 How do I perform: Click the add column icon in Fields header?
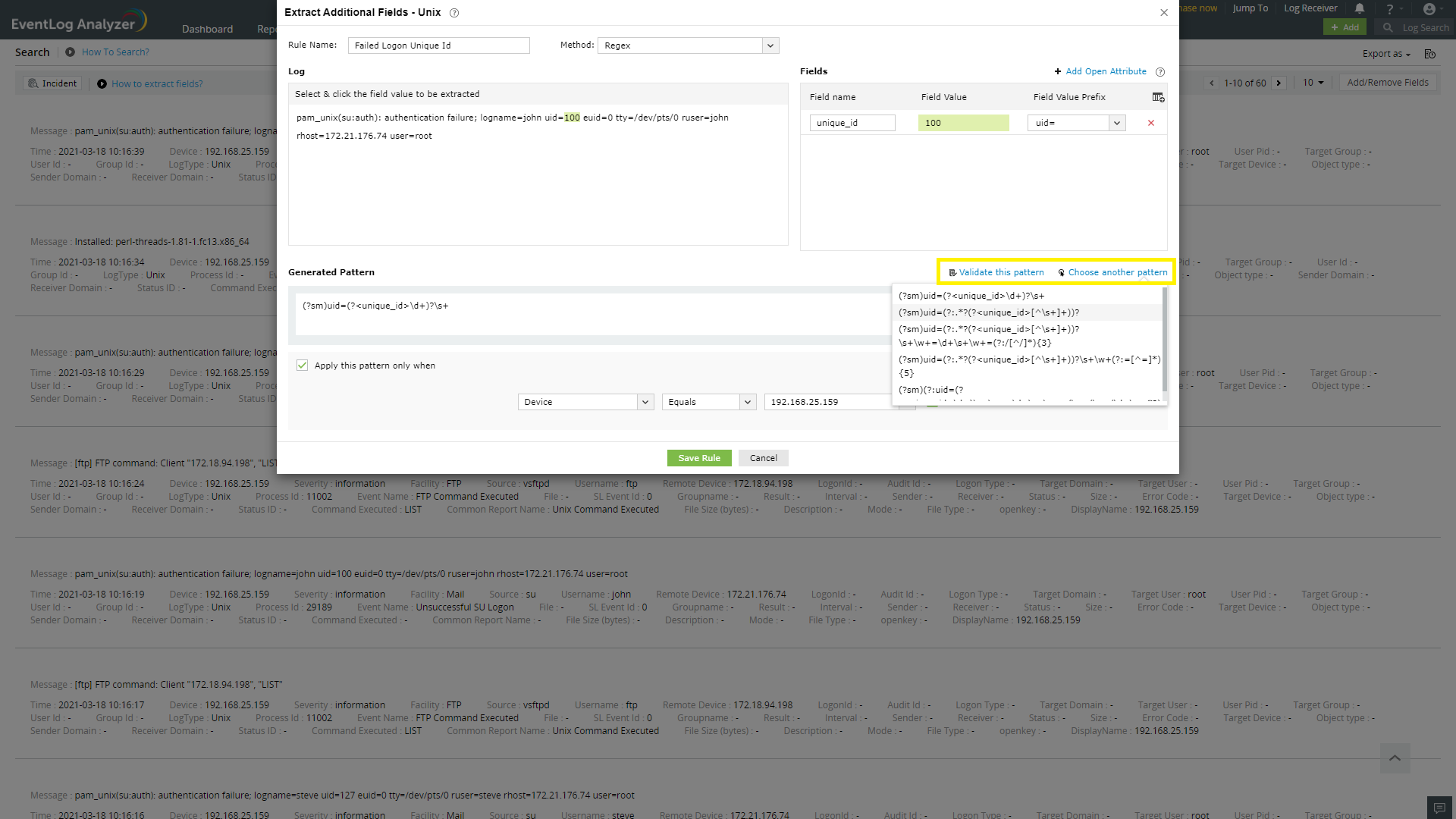pyautogui.click(x=1158, y=97)
